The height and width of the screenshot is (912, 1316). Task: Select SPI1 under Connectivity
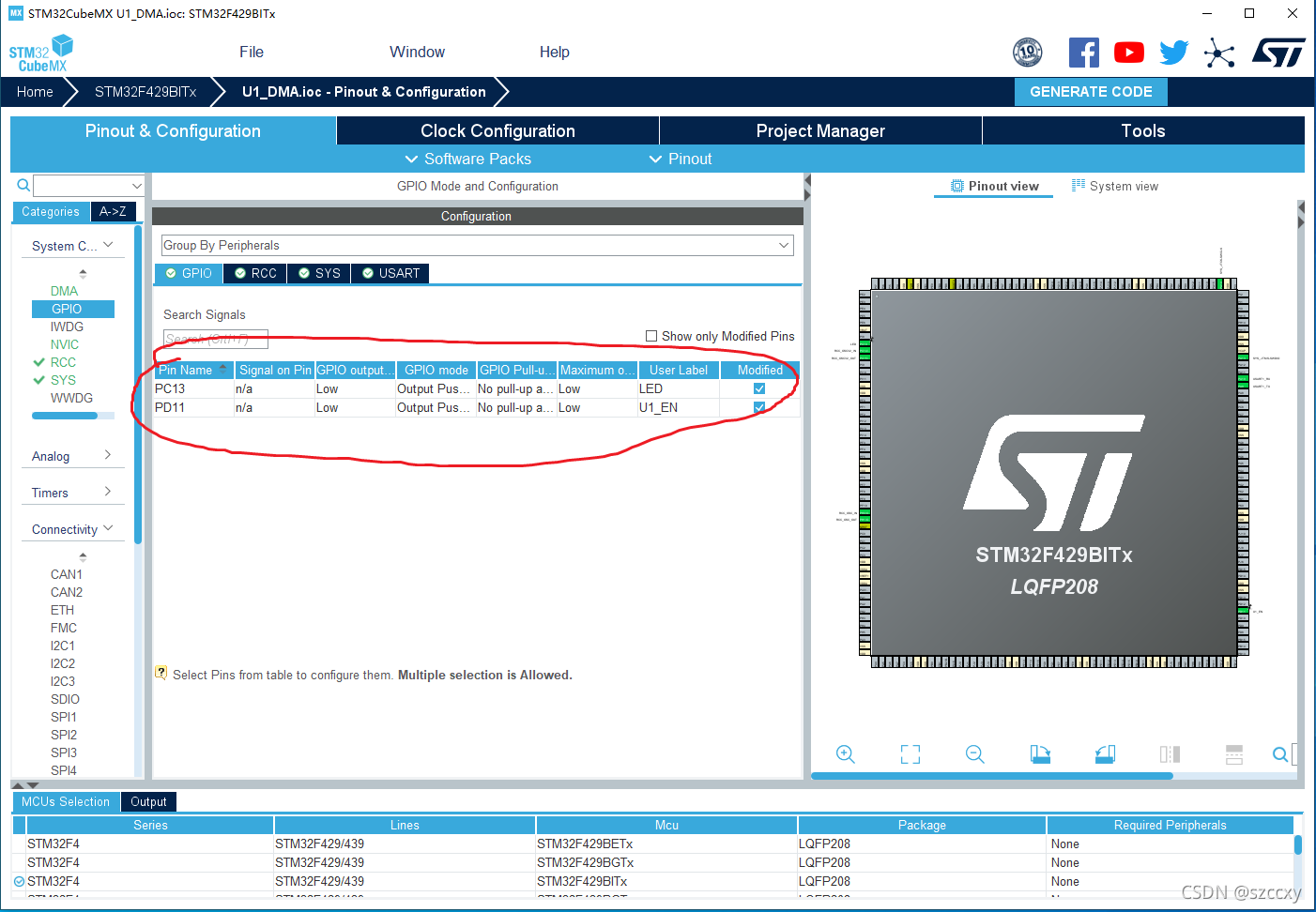64,717
